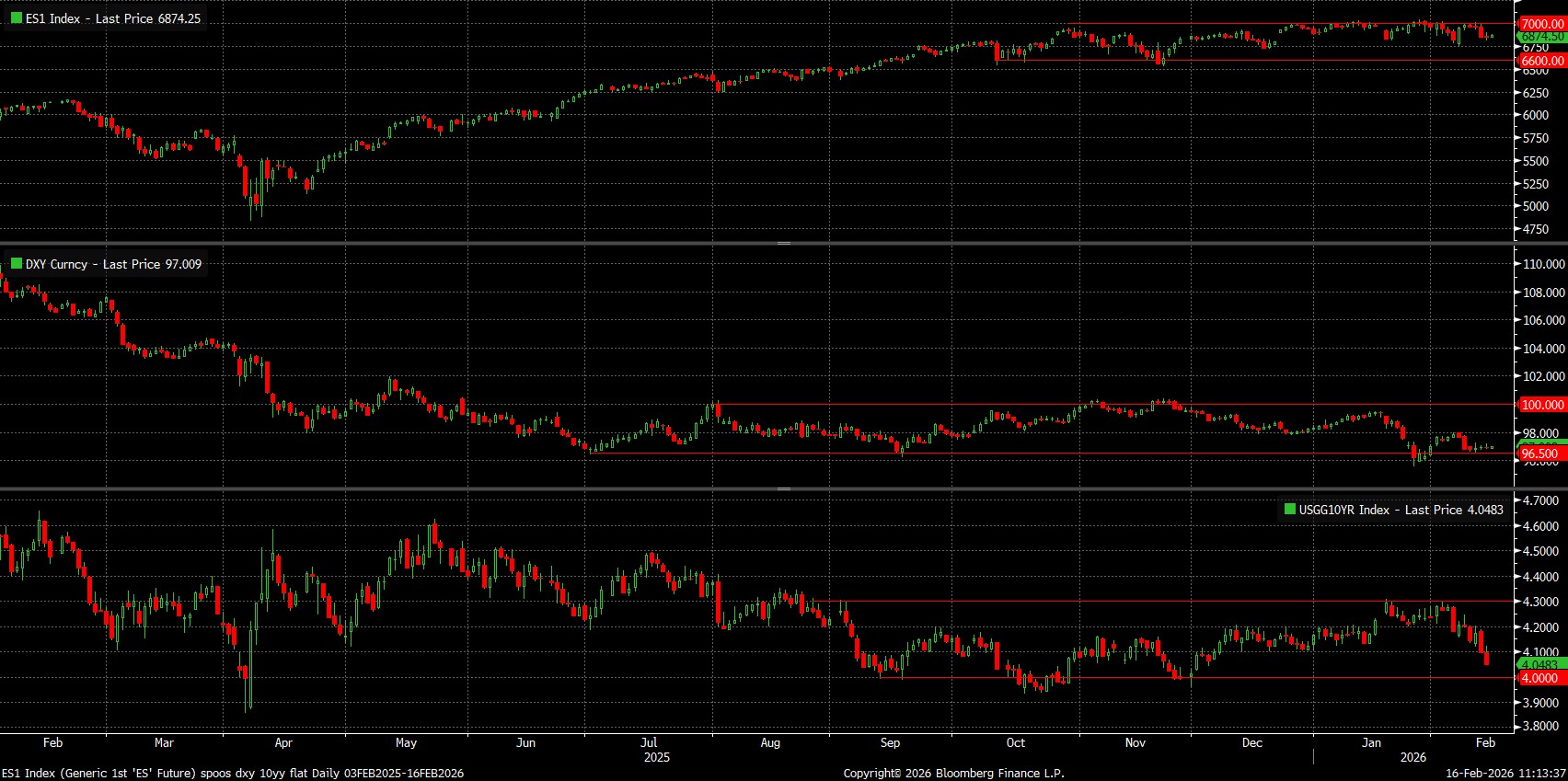
Task: Select the DXY Curncy Last Price legend label
Action: pos(113,264)
